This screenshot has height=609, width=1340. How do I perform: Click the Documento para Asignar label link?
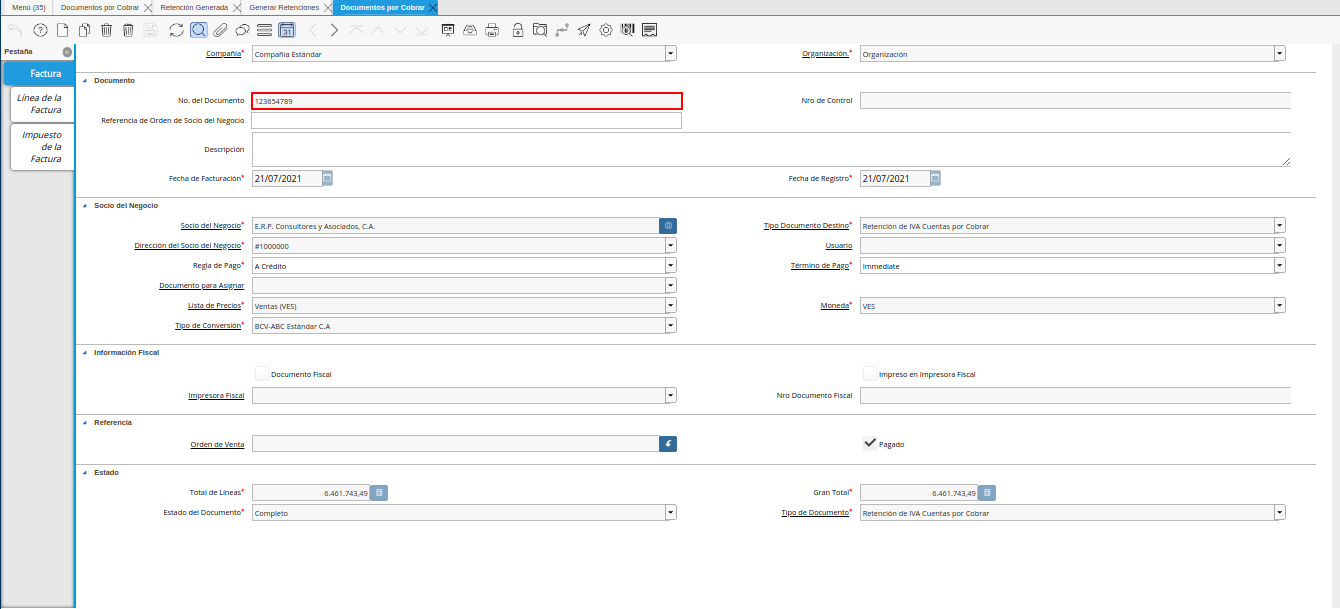tap(201, 286)
